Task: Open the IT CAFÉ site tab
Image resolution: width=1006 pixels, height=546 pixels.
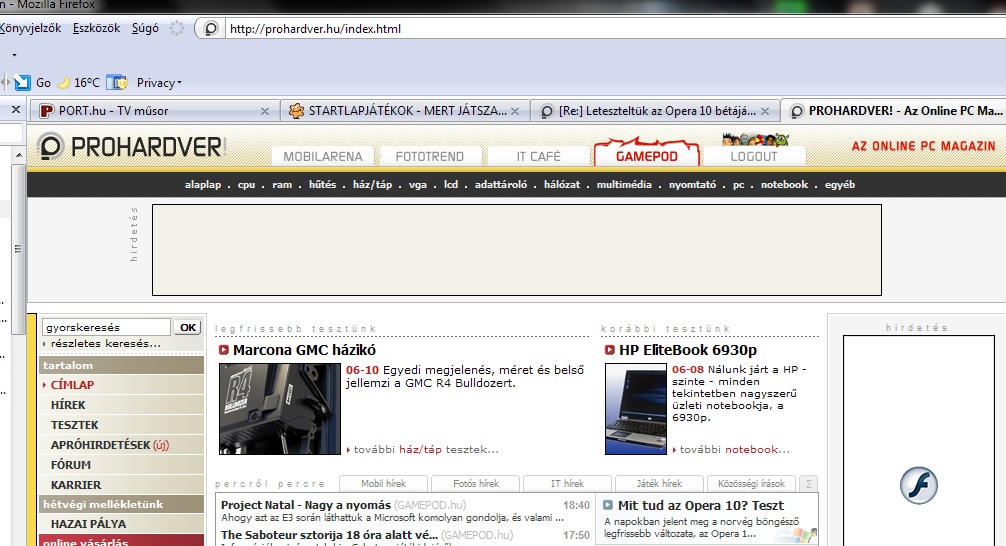Action: [x=538, y=157]
